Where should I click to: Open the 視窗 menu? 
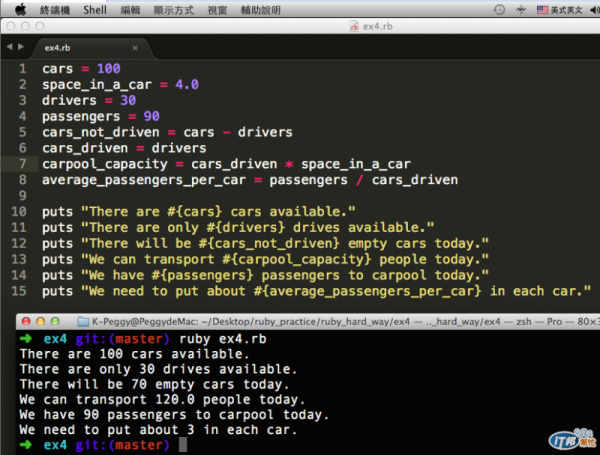point(217,10)
